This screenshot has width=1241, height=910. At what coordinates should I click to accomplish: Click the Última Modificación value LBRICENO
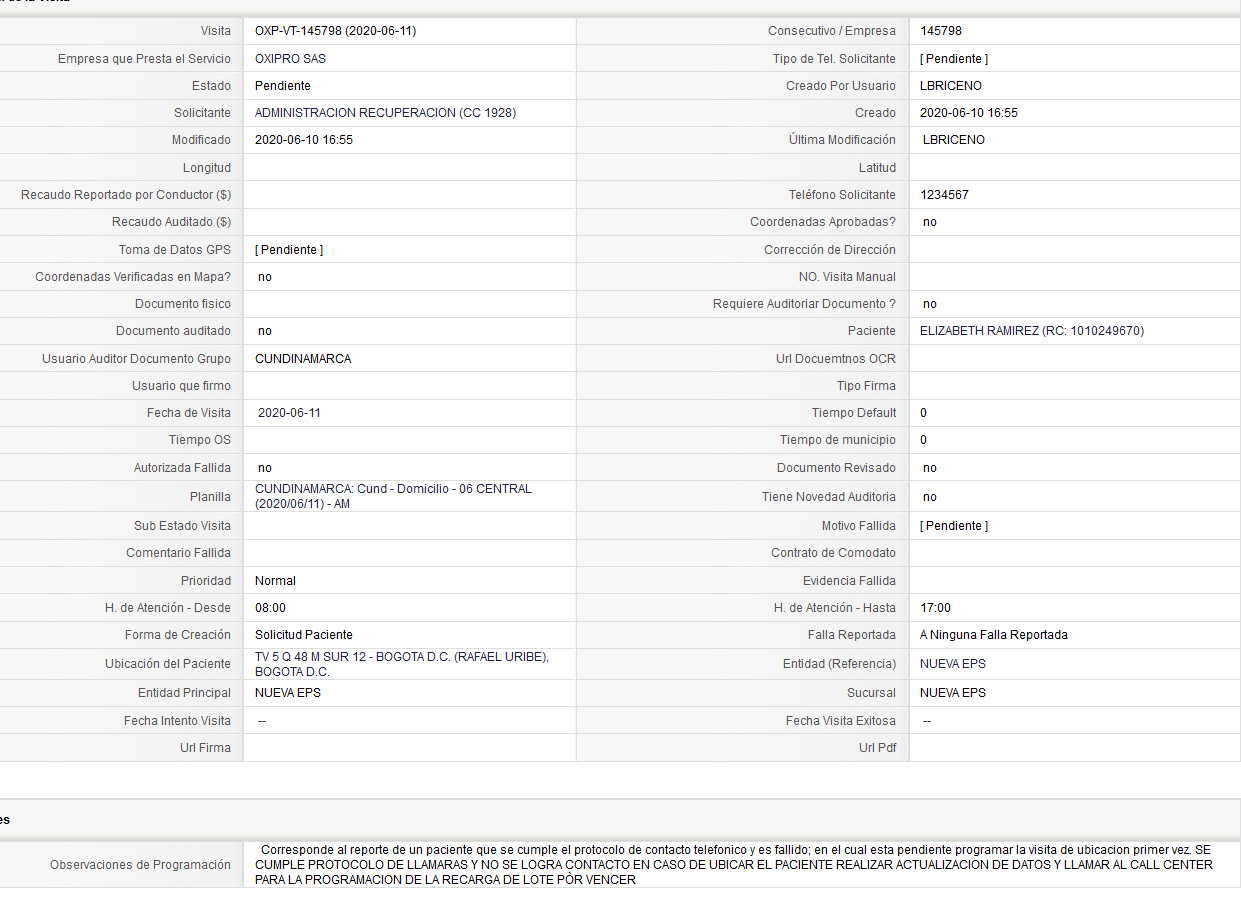pos(954,140)
